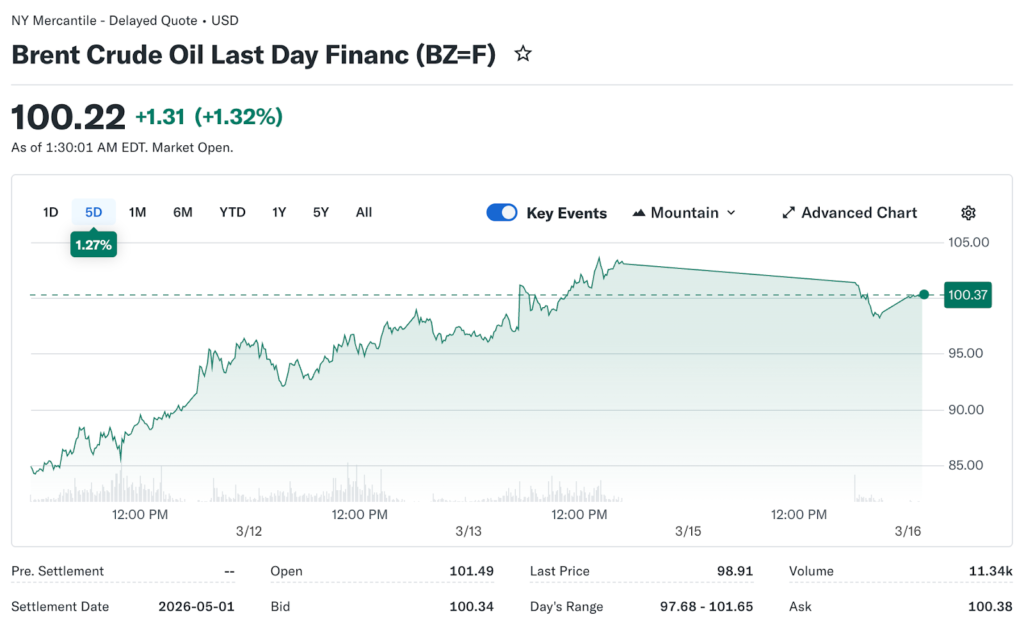Toggle the Key Events switch
This screenshot has width=1024, height=631.
[x=502, y=213]
